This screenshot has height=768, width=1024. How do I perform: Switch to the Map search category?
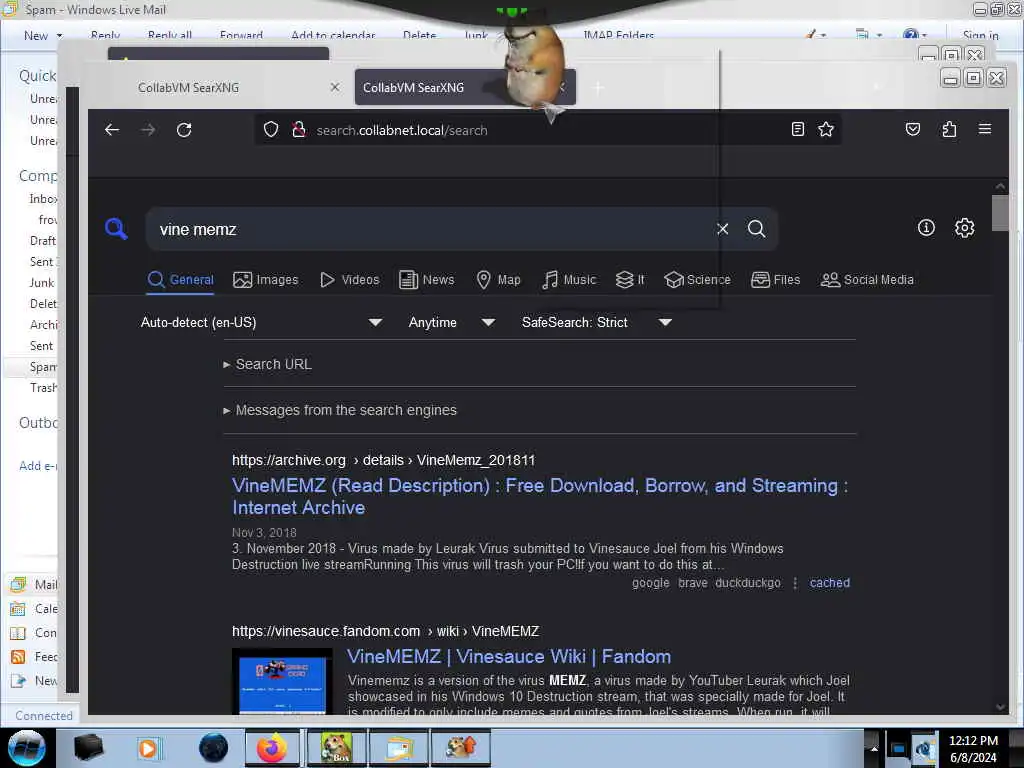(x=498, y=280)
